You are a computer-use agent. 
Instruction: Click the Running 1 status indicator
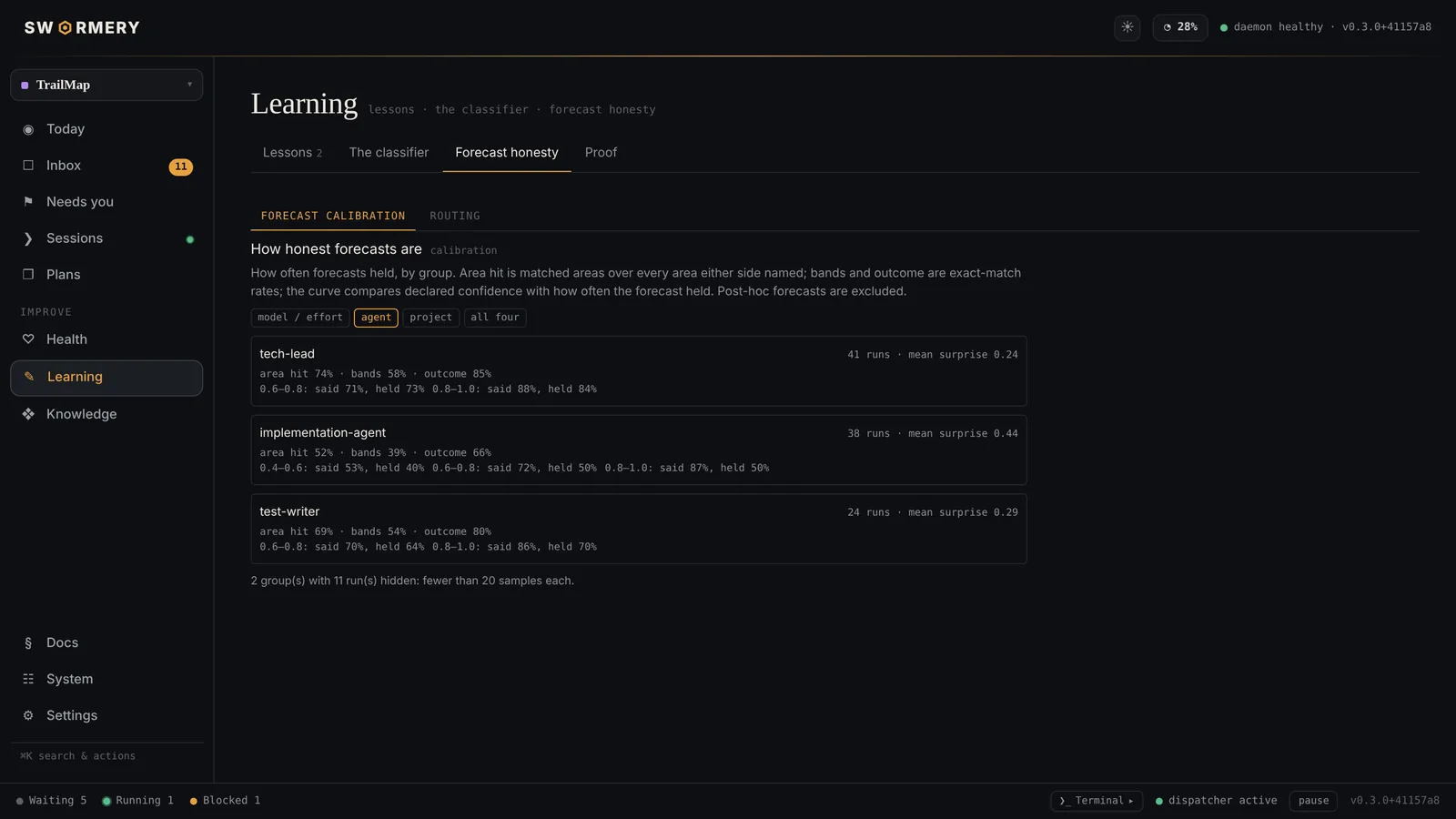pos(138,801)
